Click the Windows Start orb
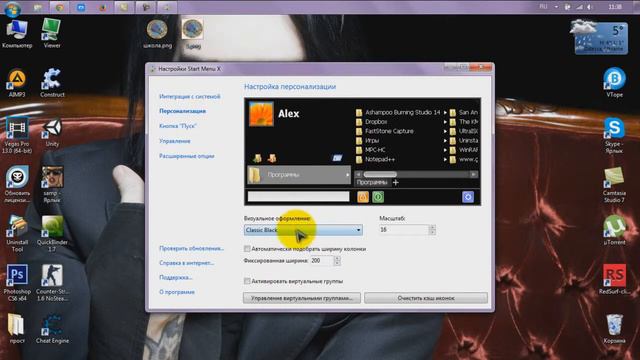 (13, 8)
